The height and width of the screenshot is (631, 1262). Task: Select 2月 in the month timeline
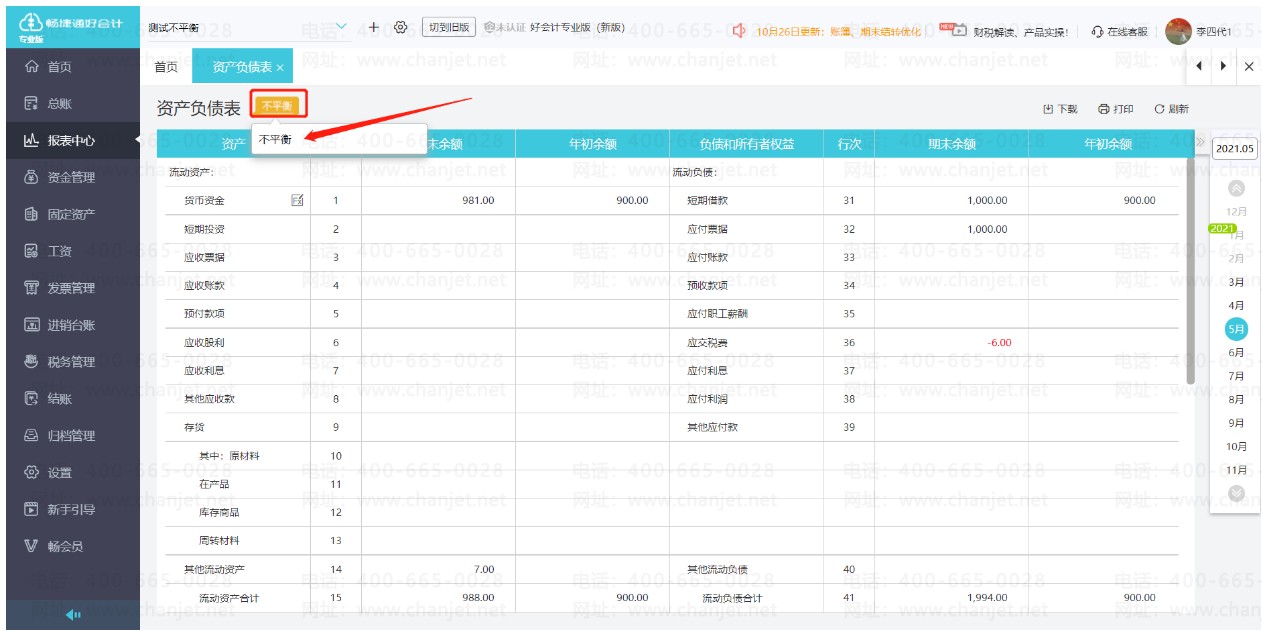1237,258
